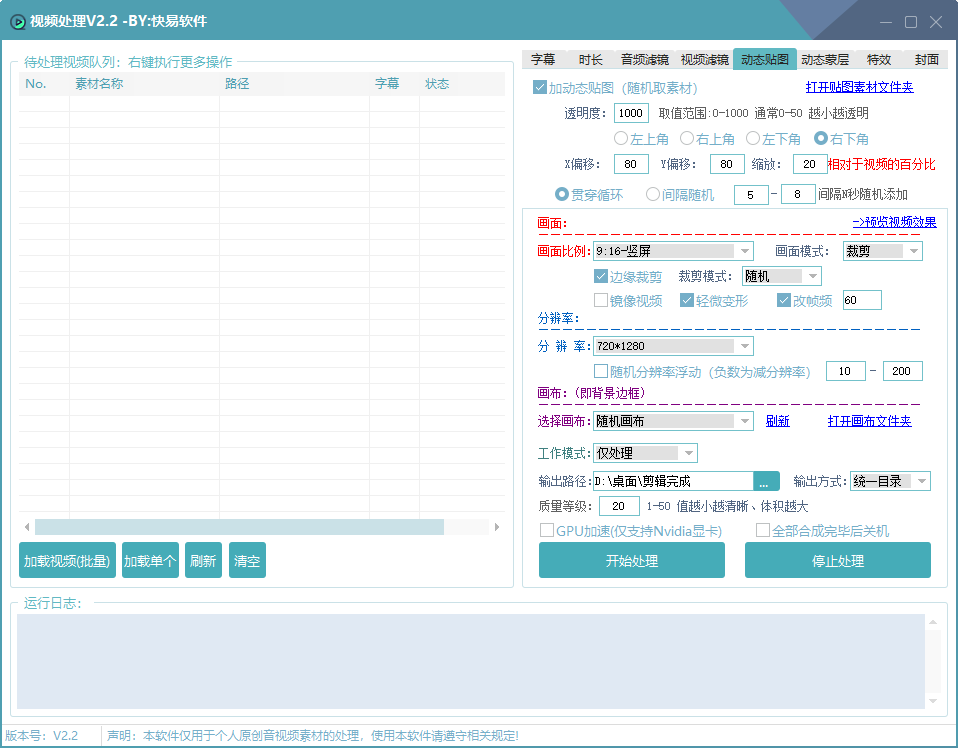Viewport: 958px width, 748px height.
Task: Switch to the 字幕 tab
Action: [x=543, y=59]
